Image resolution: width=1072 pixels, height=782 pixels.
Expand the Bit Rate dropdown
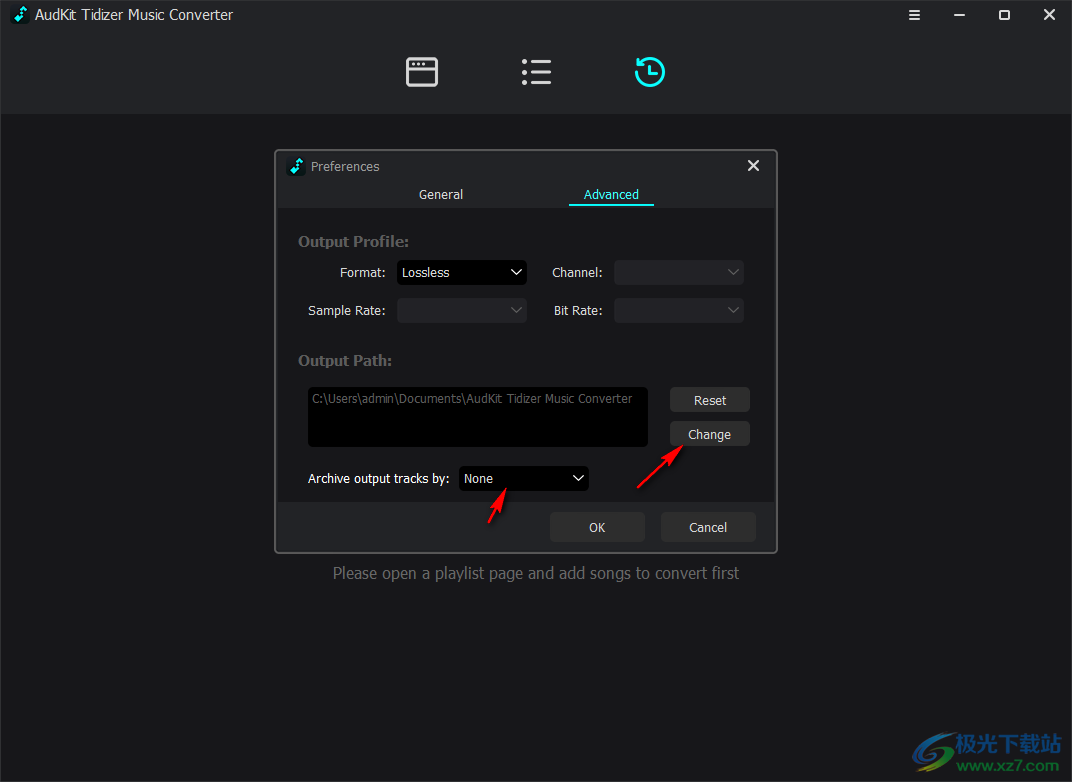point(678,310)
